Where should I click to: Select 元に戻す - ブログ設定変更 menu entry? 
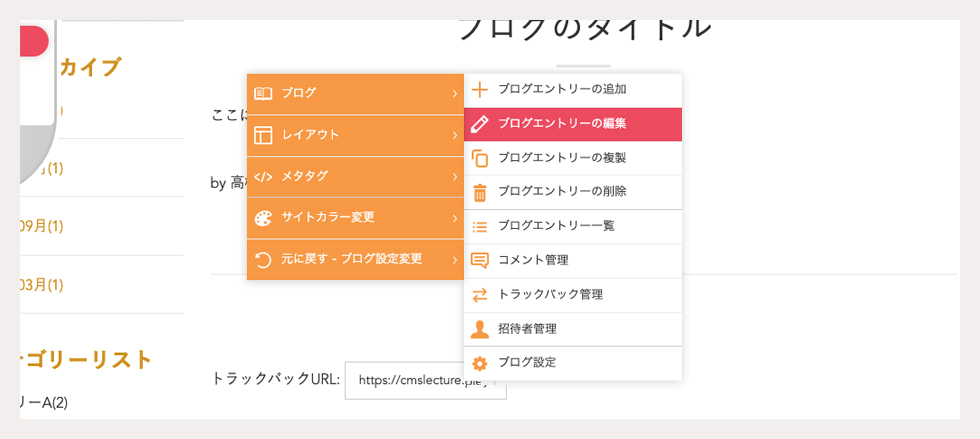point(355,260)
